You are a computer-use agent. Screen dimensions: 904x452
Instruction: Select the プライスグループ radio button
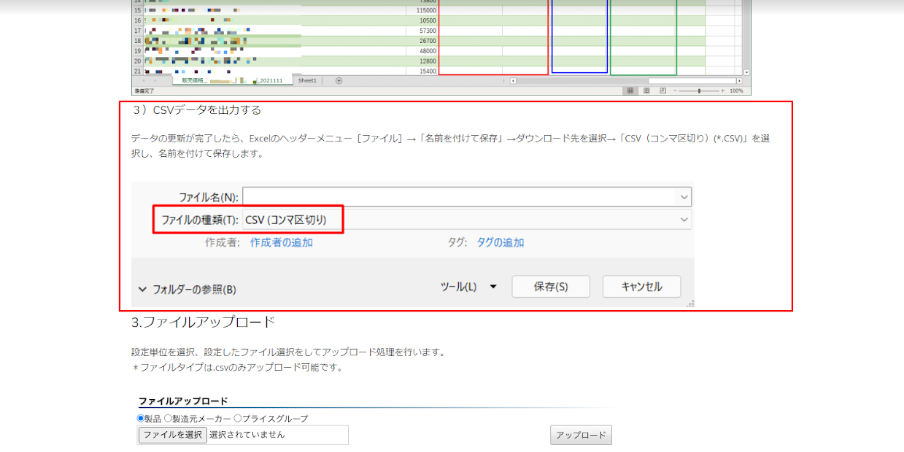(x=237, y=418)
